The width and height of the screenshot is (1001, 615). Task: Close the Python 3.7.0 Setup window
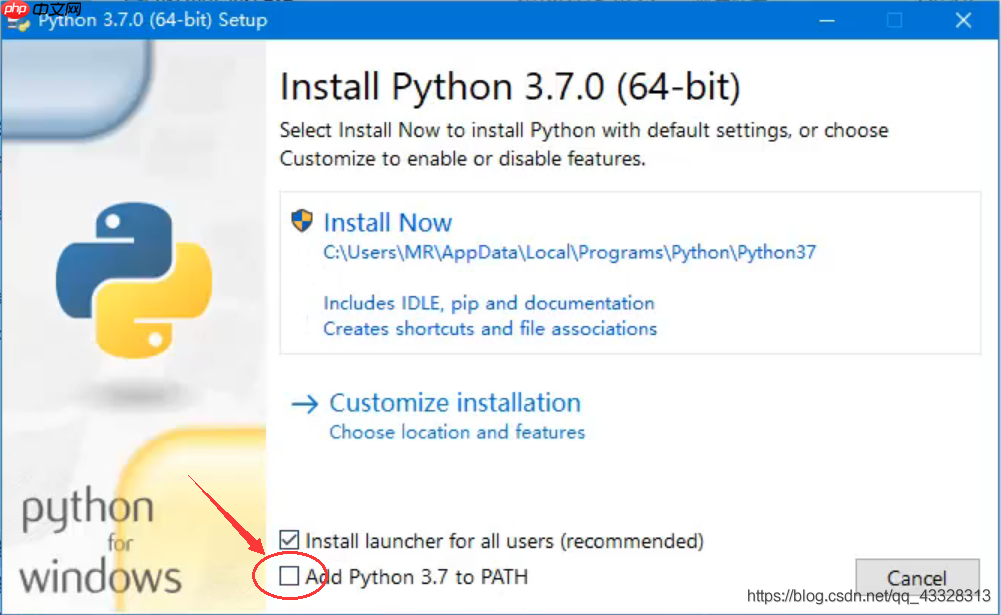point(963,20)
